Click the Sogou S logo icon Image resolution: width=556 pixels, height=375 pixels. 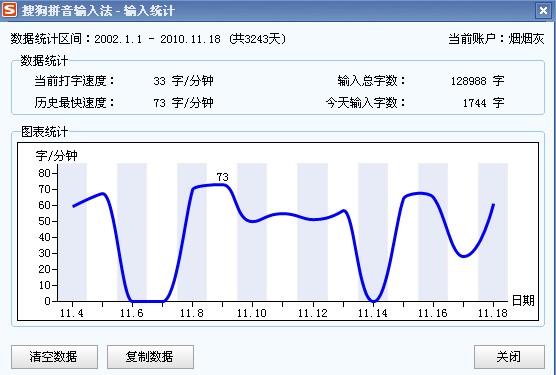[9, 10]
